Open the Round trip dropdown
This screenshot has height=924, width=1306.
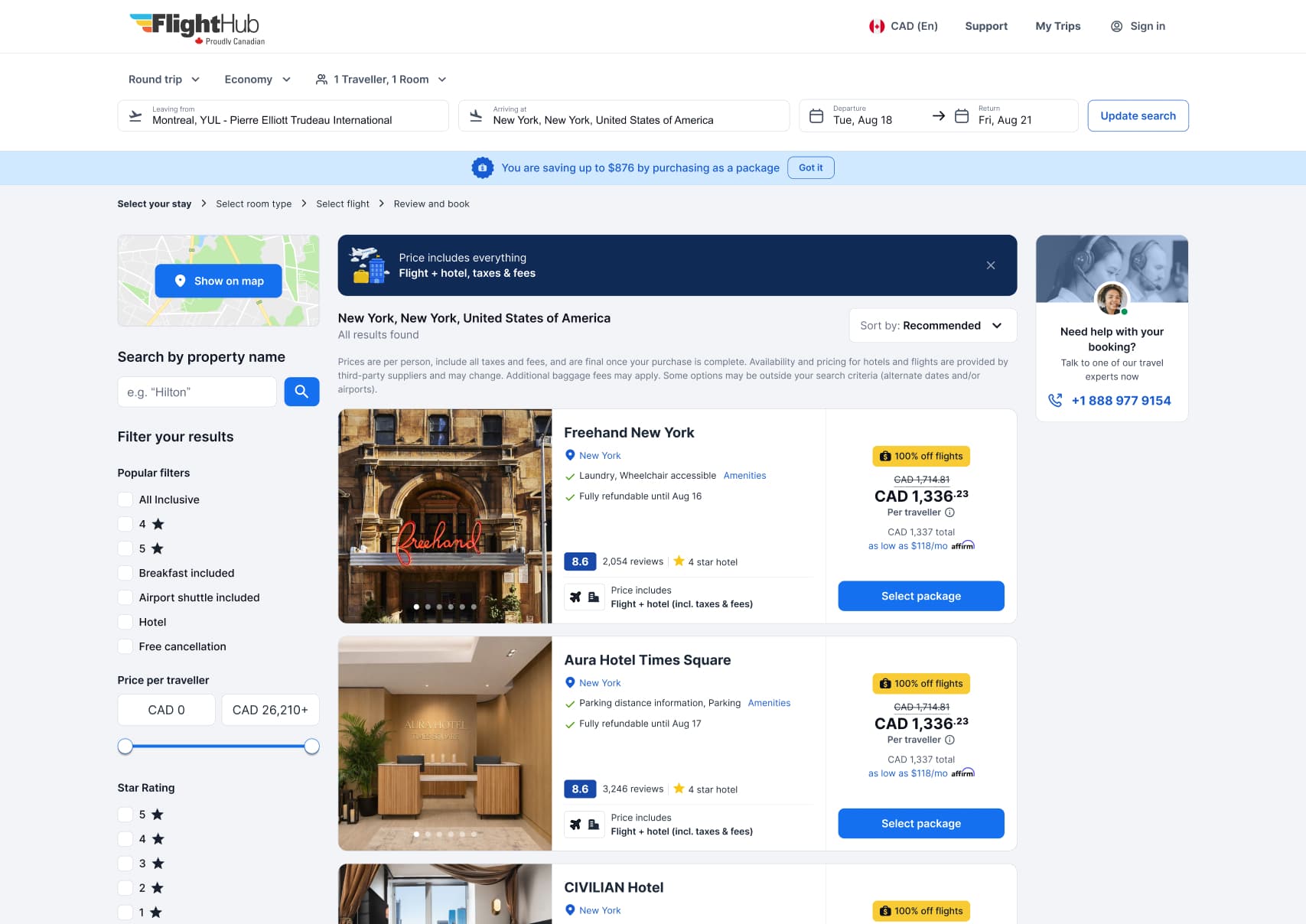[x=164, y=80]
